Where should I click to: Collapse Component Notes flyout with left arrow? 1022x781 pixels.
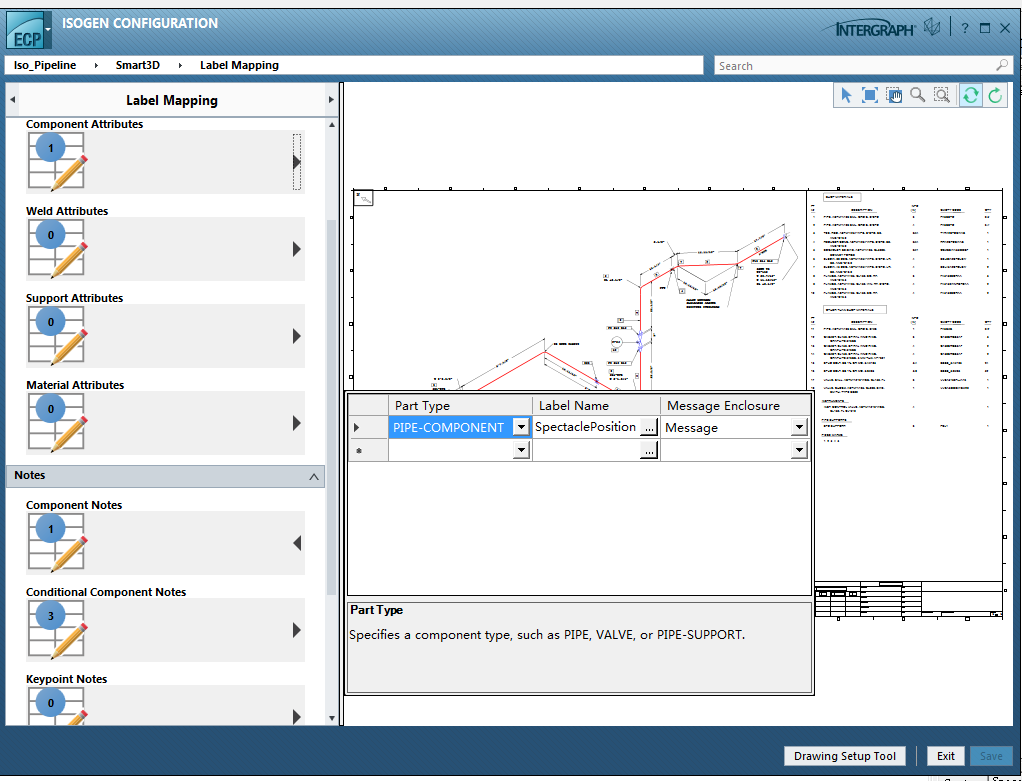coord(297,543)
